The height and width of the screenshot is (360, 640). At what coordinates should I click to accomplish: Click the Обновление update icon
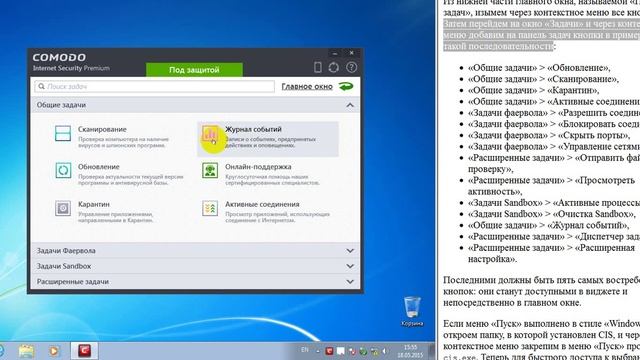(x=63, y=170)
